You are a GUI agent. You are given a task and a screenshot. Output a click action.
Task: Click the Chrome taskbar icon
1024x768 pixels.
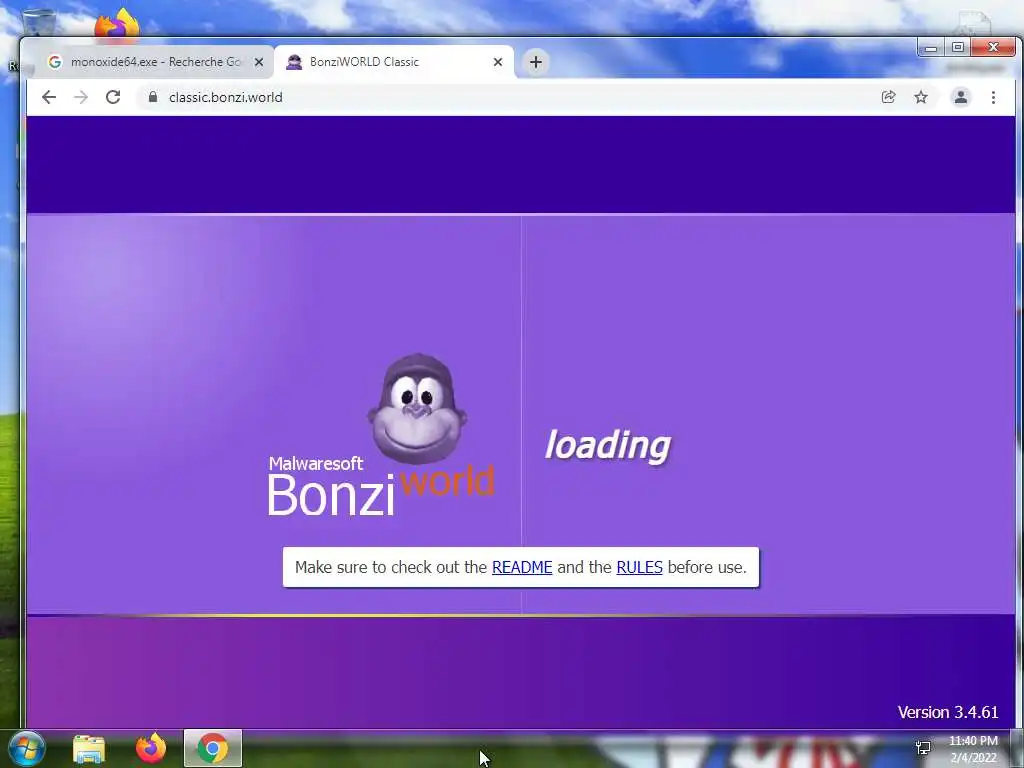pos(213,748)
